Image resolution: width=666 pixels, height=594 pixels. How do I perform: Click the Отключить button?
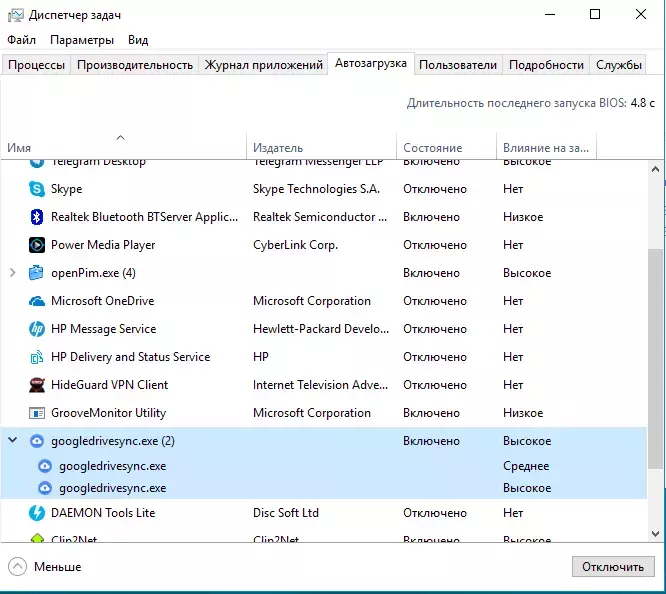(x=613, y=566)
